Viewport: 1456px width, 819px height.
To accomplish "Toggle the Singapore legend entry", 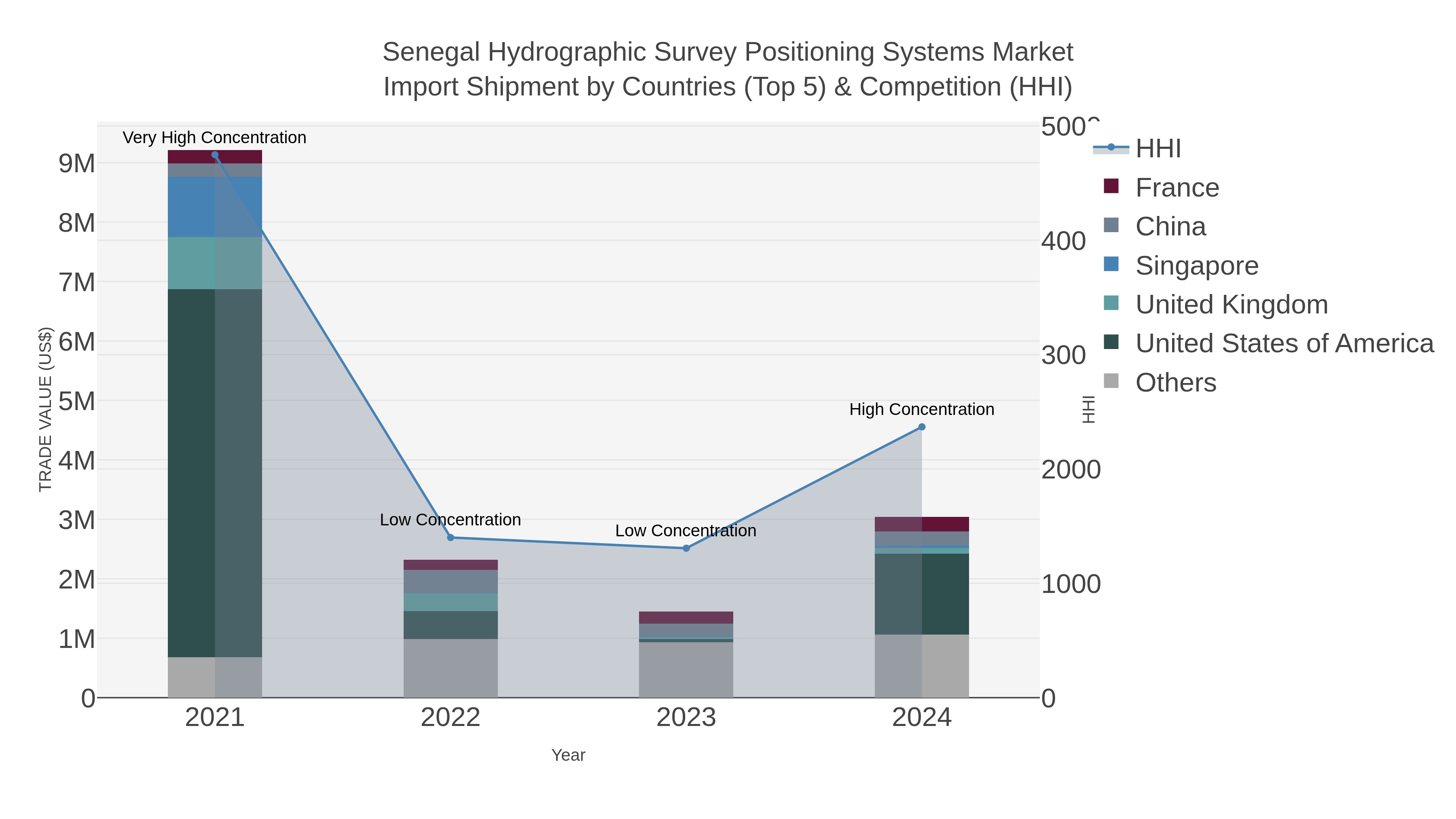I will [x=1181, y=266].
